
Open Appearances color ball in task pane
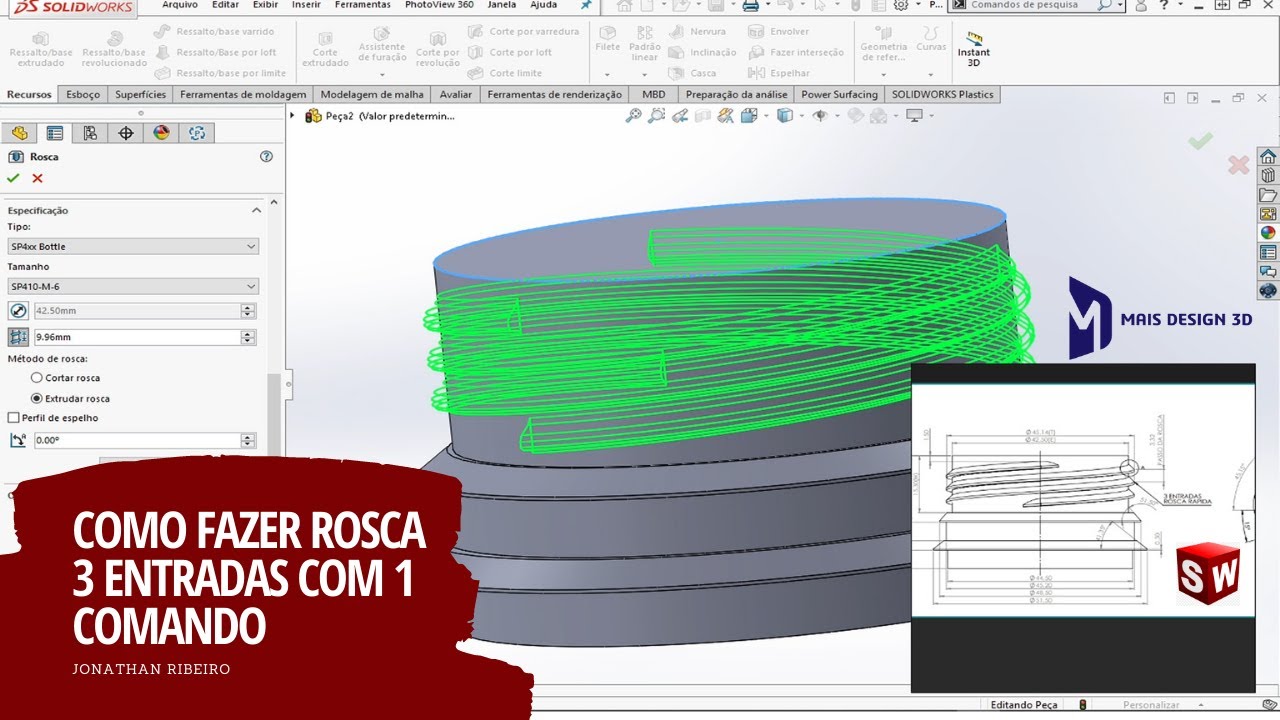(x=1268, y=233)
